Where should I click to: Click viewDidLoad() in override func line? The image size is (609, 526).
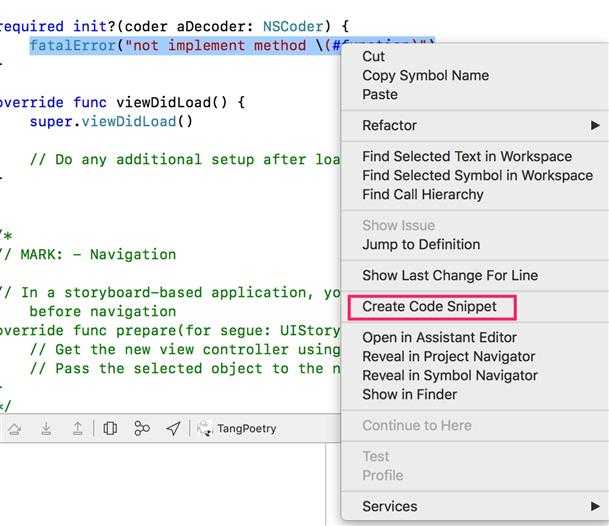[x=171, y=103]
